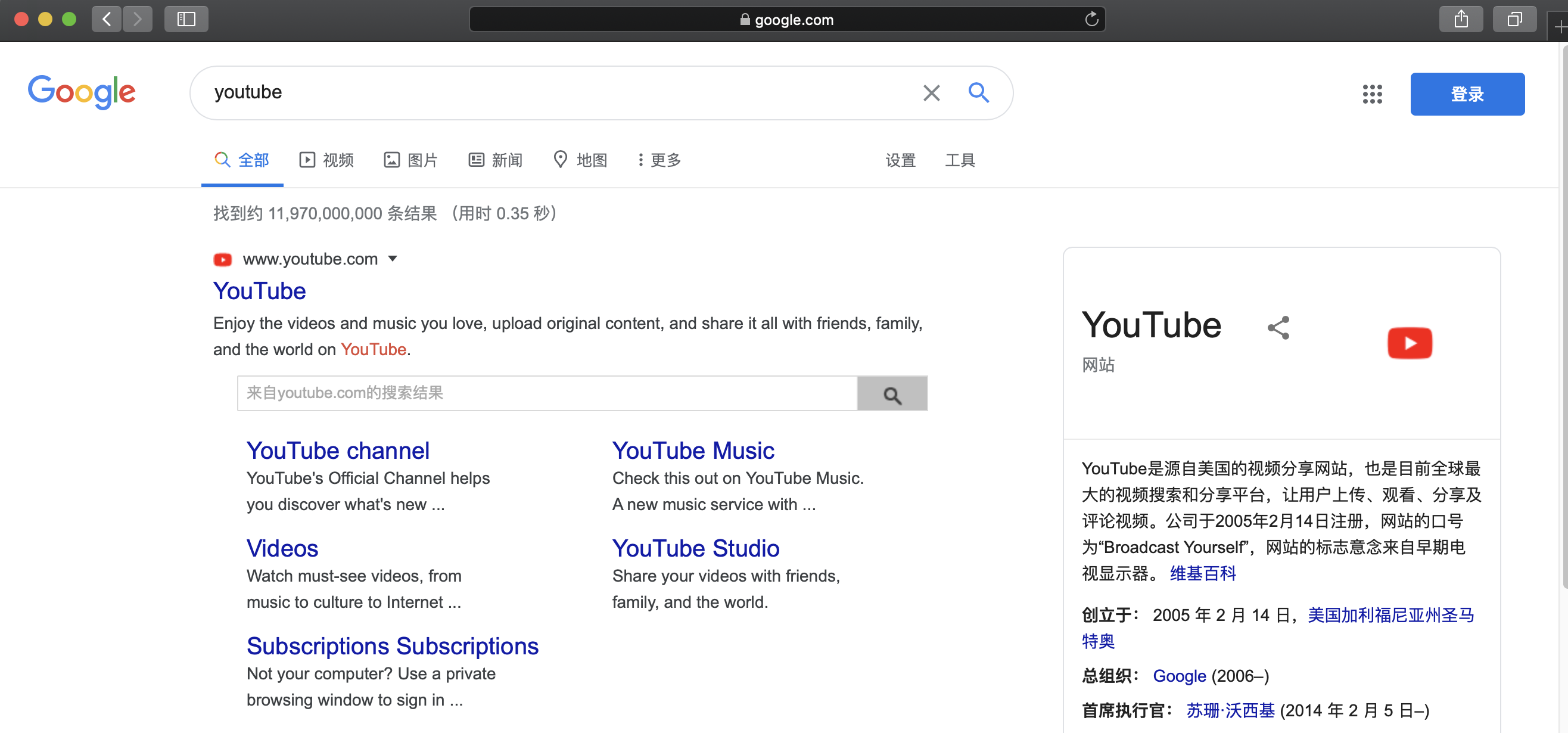Switch to the 新闻 tab

click(496, 160)
